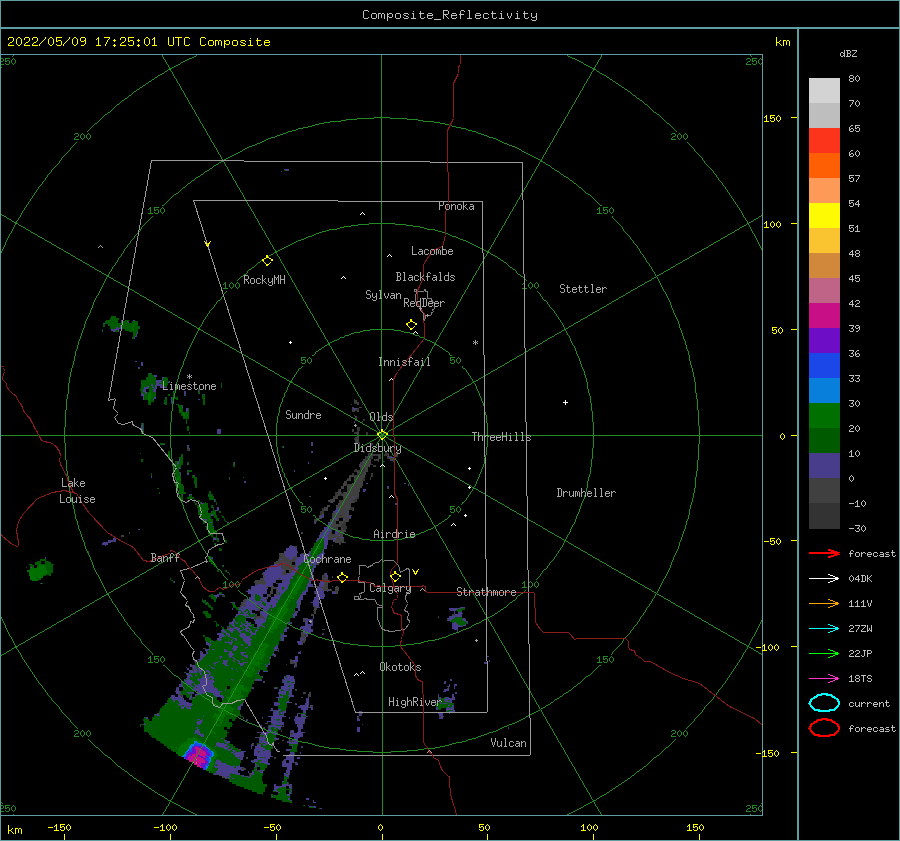Click the Banff label
The width and height of the screenshot is (900, 841).
(165, 557)
